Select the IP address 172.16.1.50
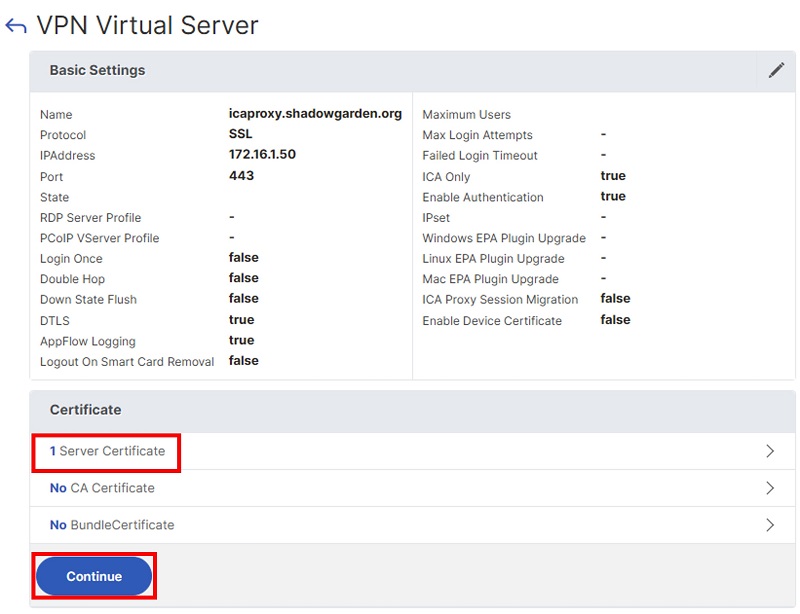Viewport: 800px width, 614px height. [x=262, y=154]
